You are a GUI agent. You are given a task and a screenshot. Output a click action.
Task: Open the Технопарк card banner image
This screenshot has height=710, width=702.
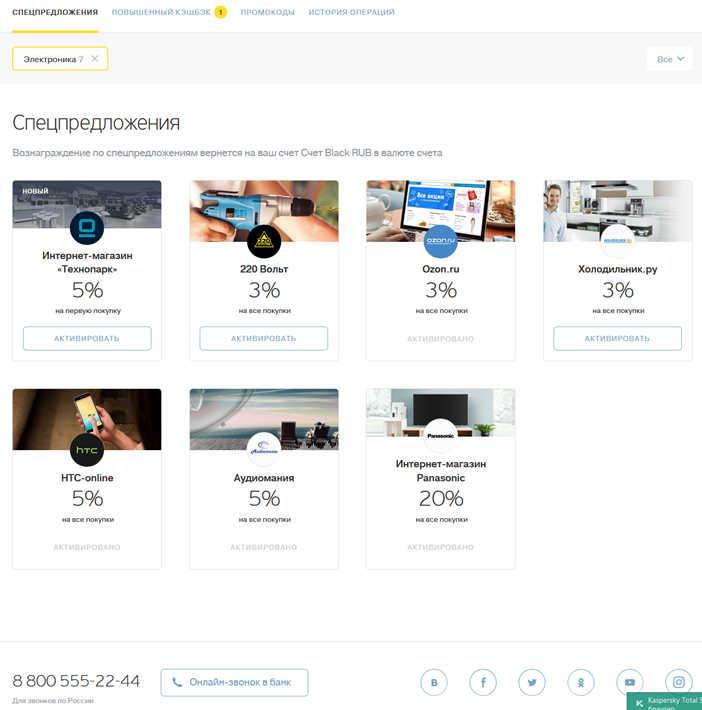(87, 204)
